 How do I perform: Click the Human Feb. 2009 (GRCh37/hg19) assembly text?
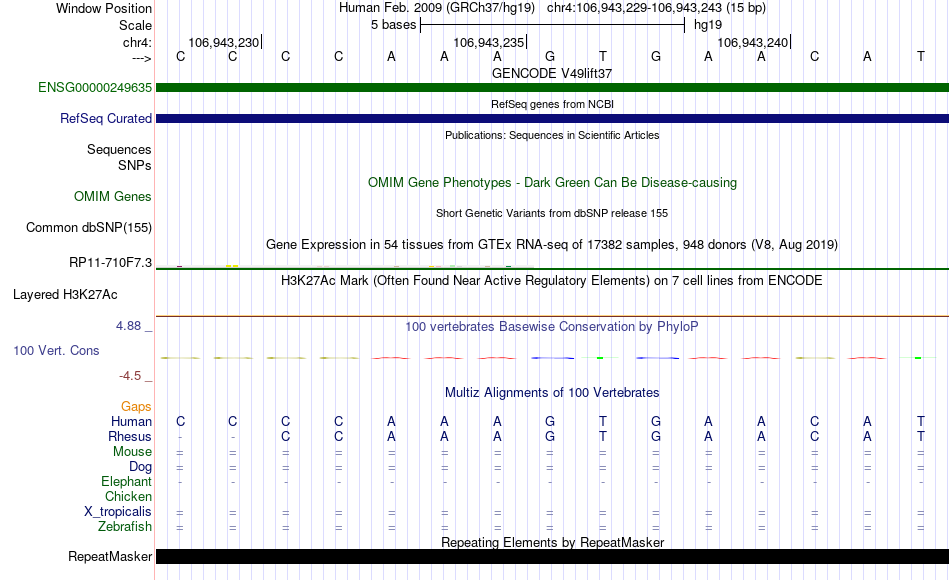tap(437, 8)
